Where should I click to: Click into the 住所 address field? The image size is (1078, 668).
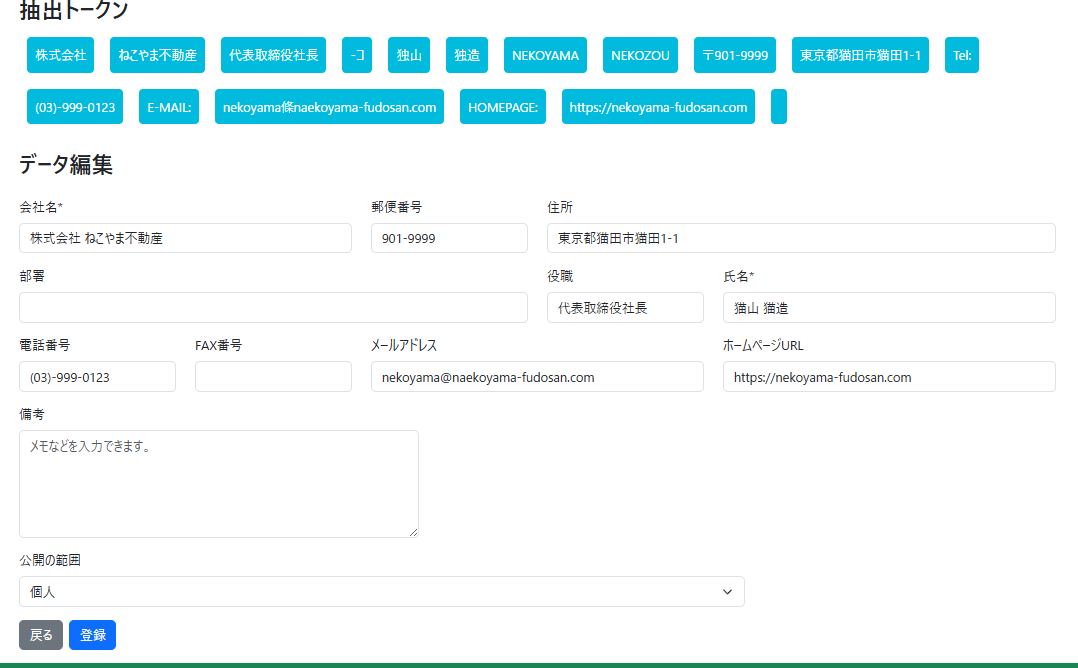pyautogui.click(x=800, y=238)
